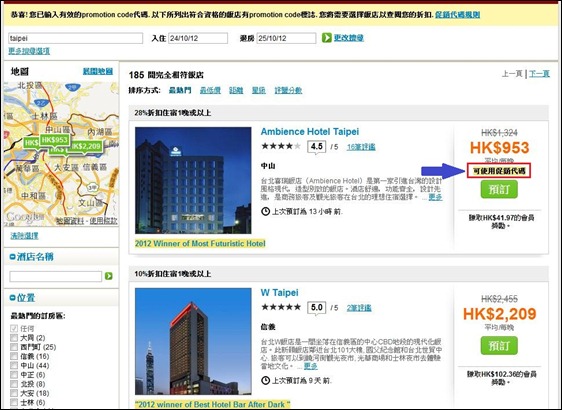Go to 下一頁 next page

pos(539,74)
